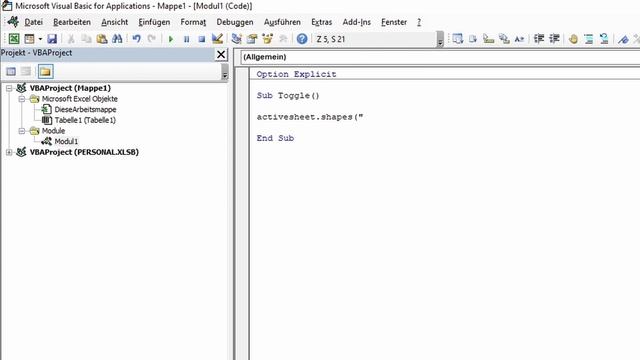
Task: Click the Break (pause) icon
Action: (x=187, y=39)
